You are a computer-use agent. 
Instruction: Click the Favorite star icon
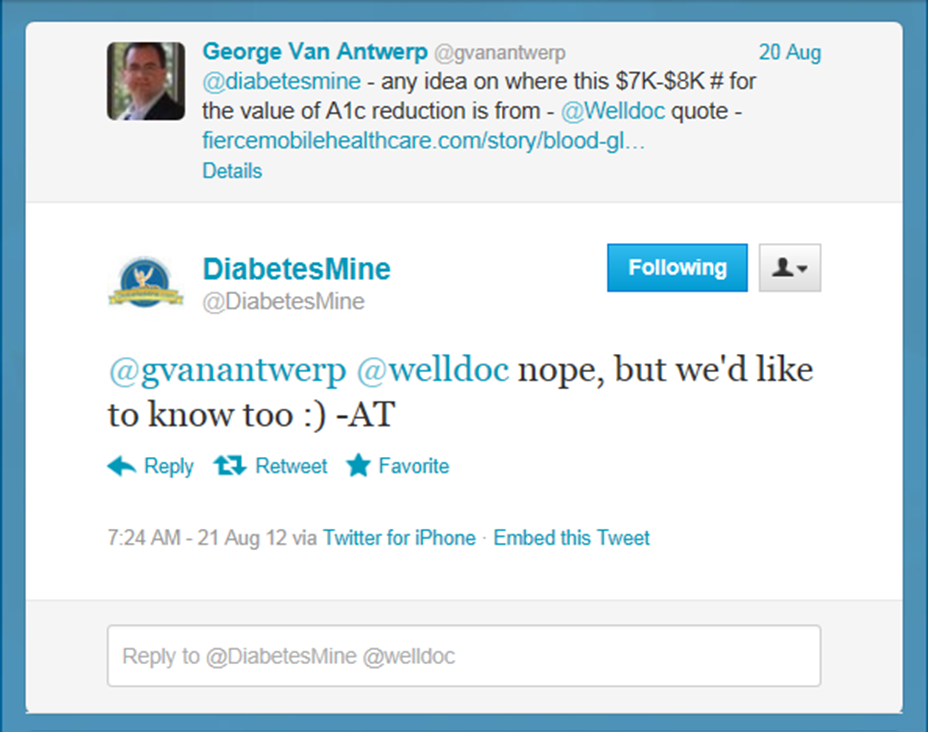pyautogui.click(x=358, y=466)
